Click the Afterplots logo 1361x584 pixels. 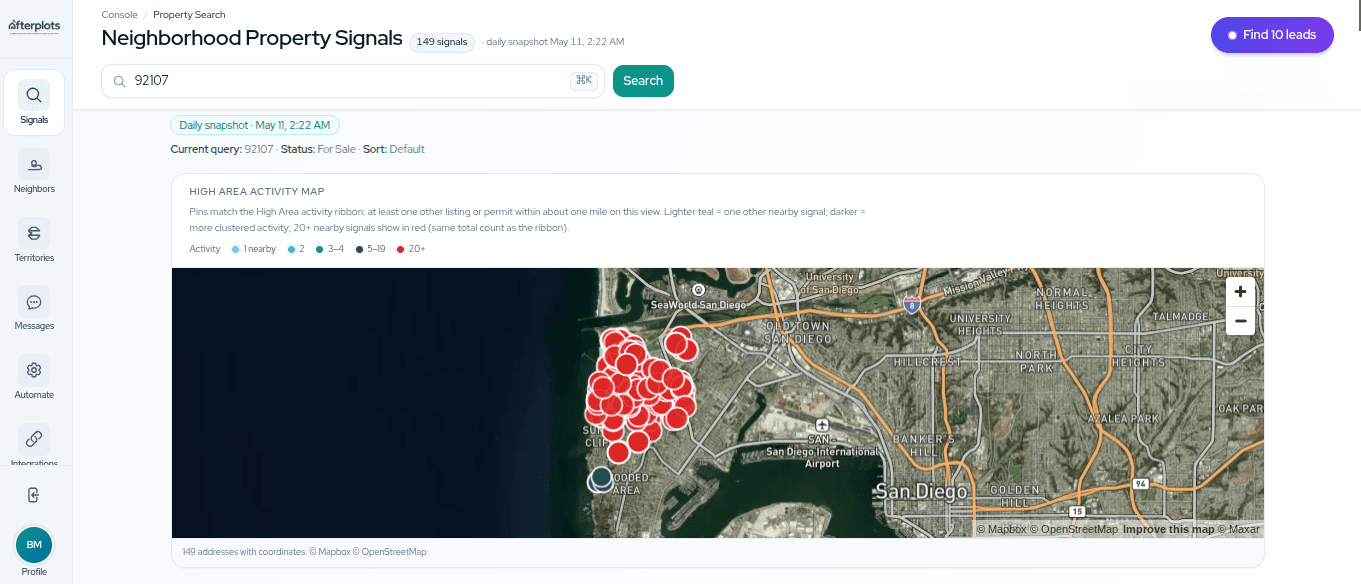pyautogui.click(x=34, y=27)
